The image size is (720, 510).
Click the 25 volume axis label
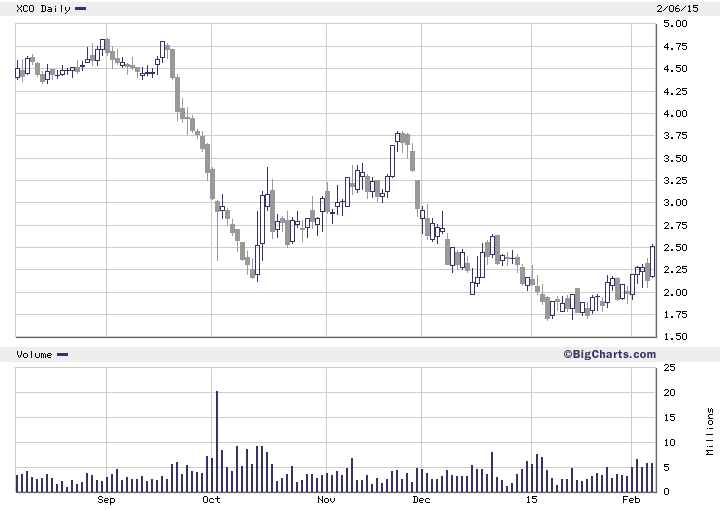tap(669, 368)
